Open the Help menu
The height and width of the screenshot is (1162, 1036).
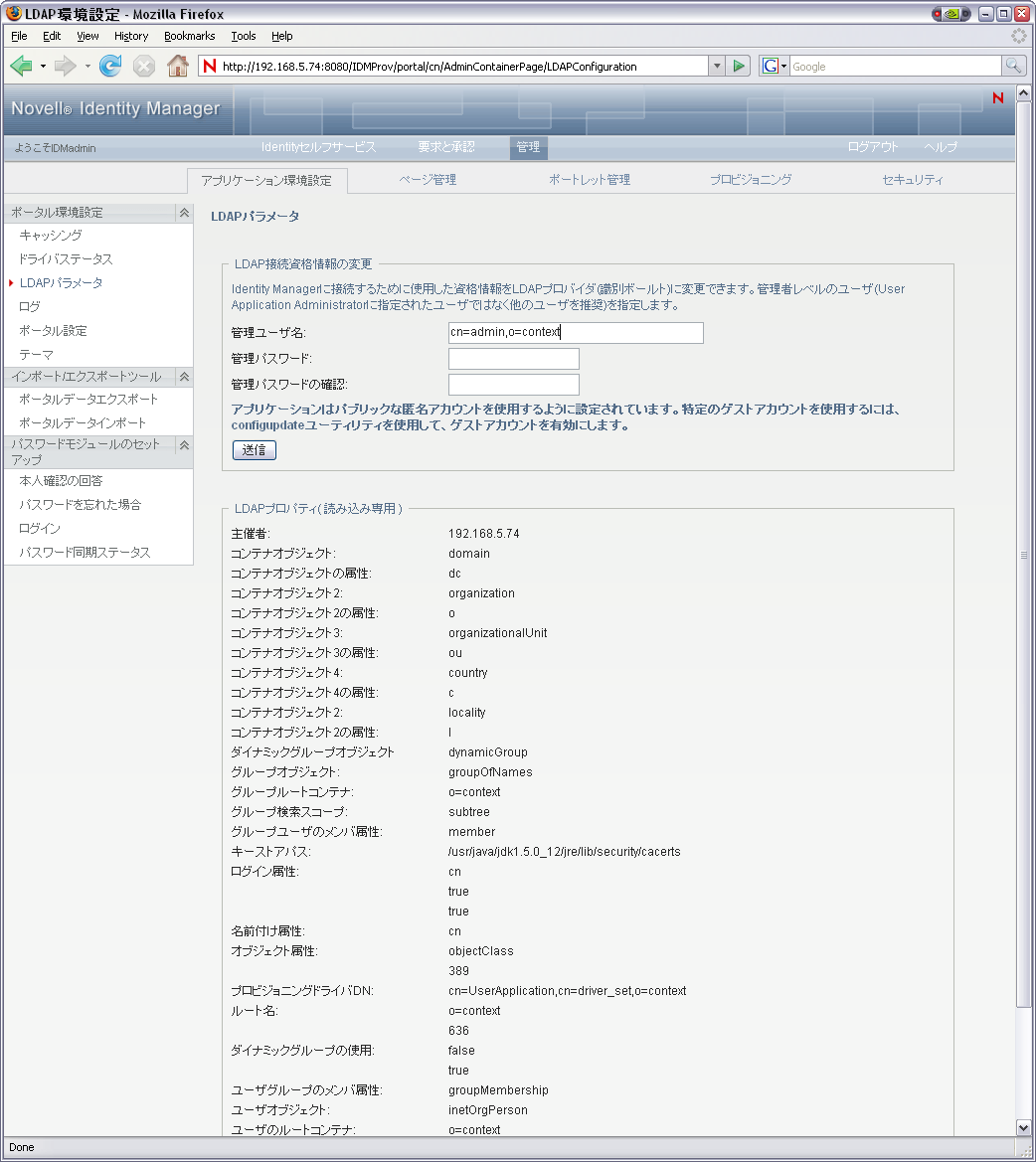281,36
